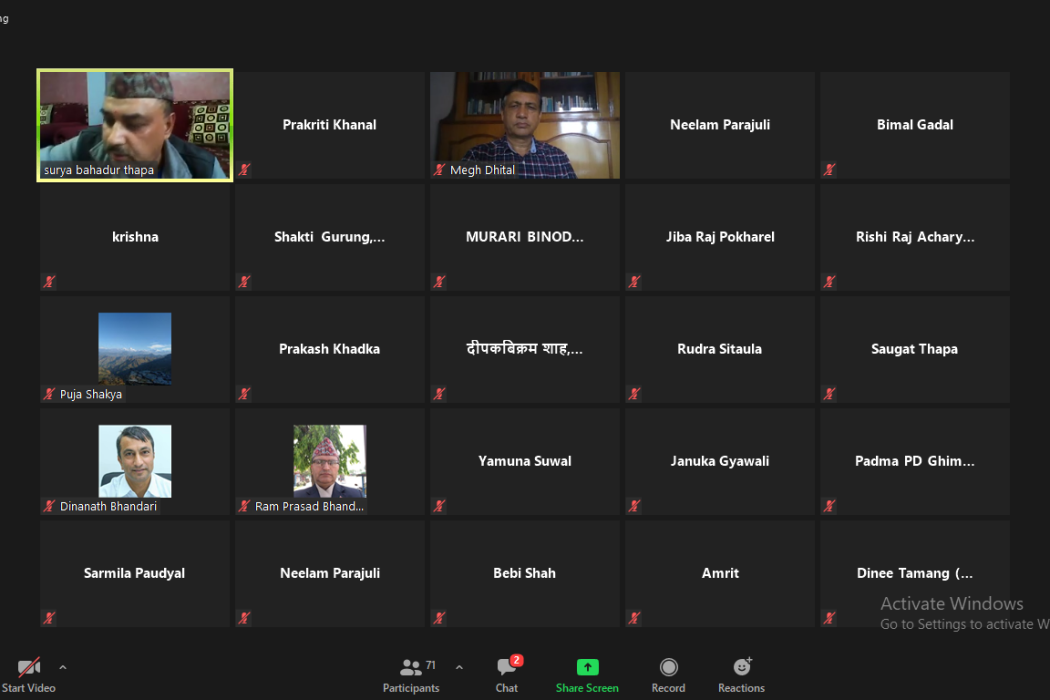Click the muted mic icon beside Dinanath Bhandari
Viewport: 1050px width, 700px height.
(49, 506)
